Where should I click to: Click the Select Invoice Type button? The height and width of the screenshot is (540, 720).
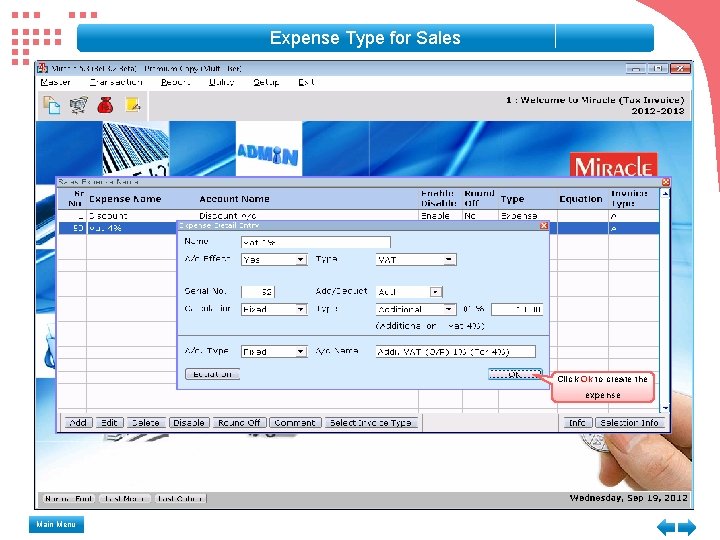(x=371, y=422)
